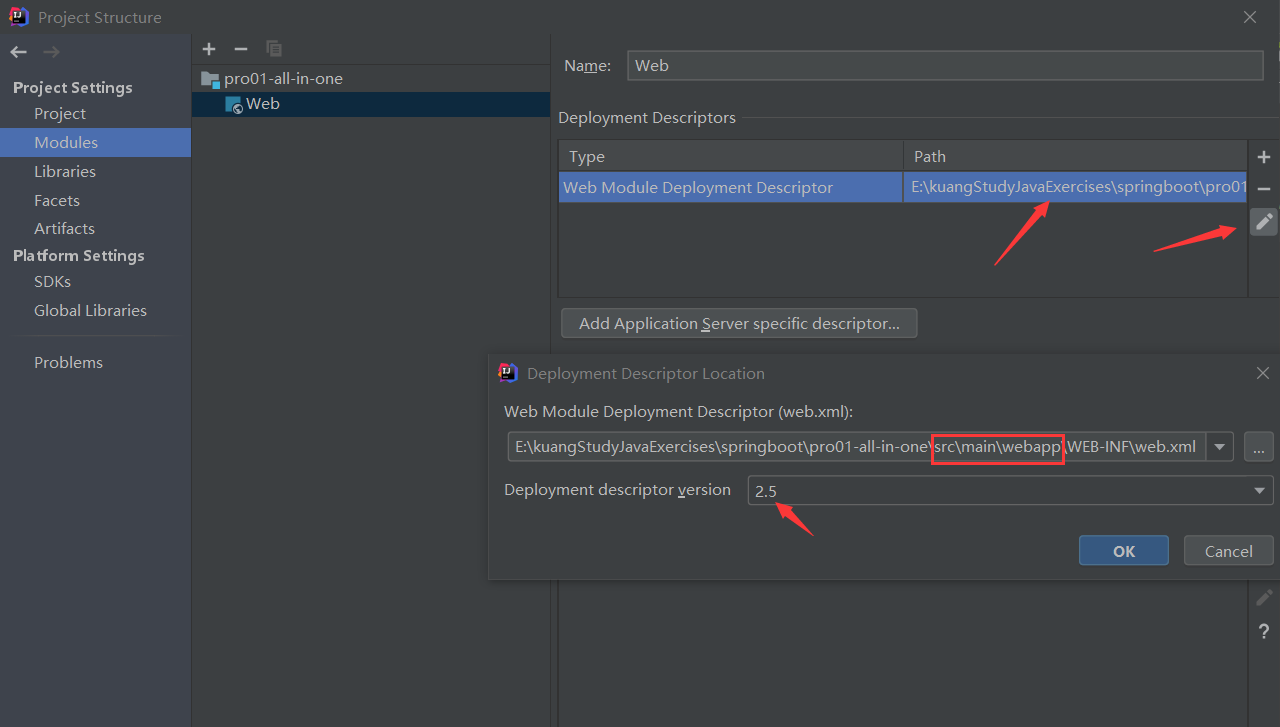The height and width of the screenshot is (727, 1280).
Task: Browse for web.xml with ellipsis button
Action: (1259, 447)
